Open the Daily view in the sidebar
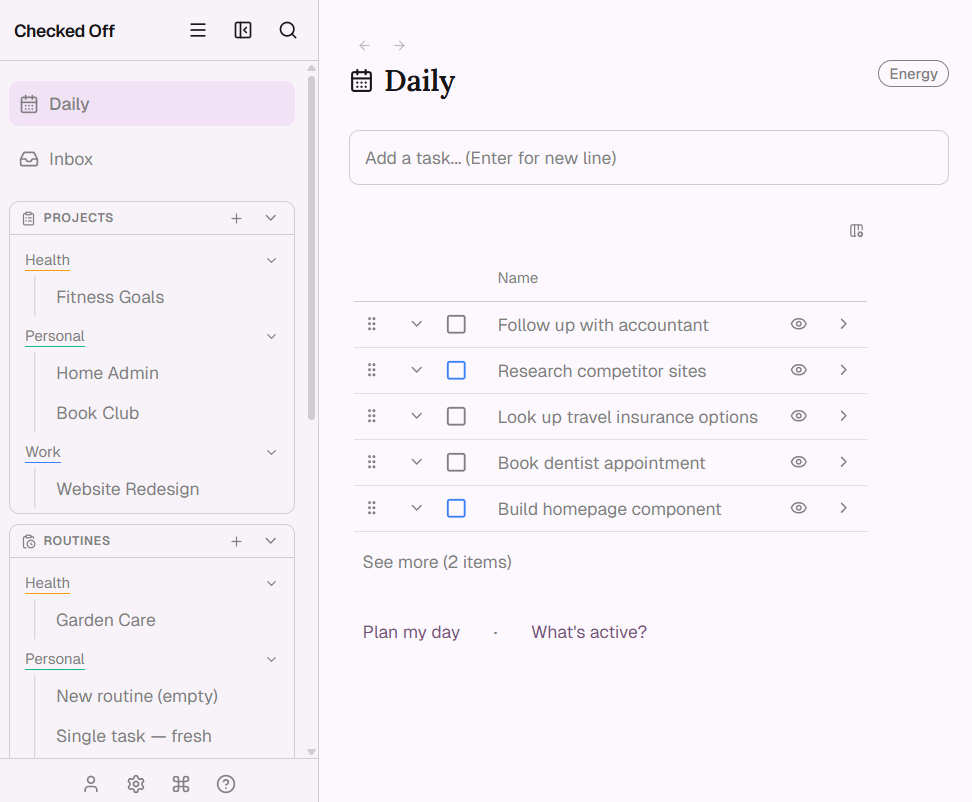 [152, 104]
